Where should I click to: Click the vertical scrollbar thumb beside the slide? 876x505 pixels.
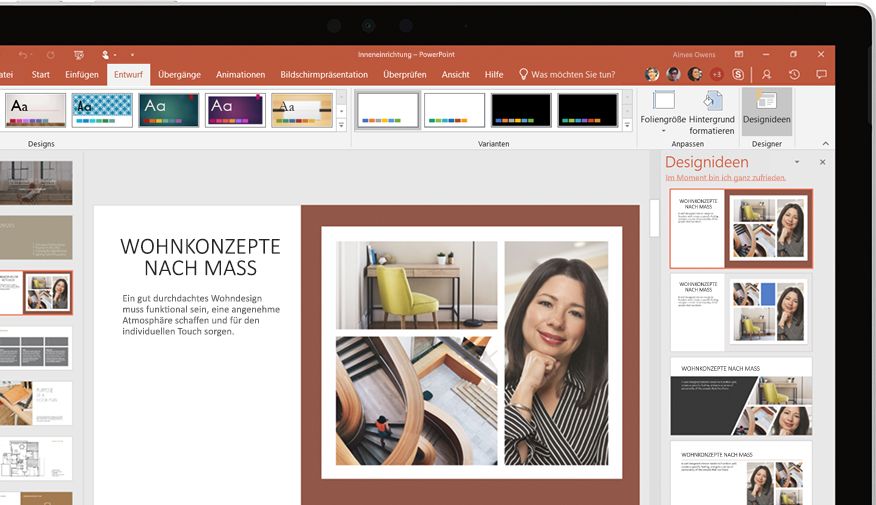(x=655, y=218)
